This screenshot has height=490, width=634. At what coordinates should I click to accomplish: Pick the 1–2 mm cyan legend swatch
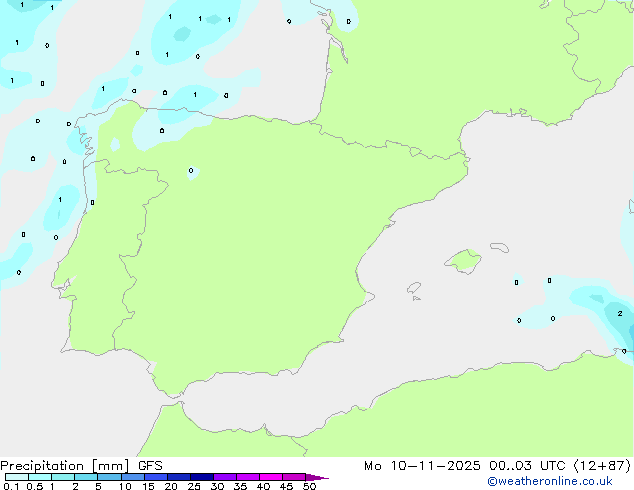(63, 477)
